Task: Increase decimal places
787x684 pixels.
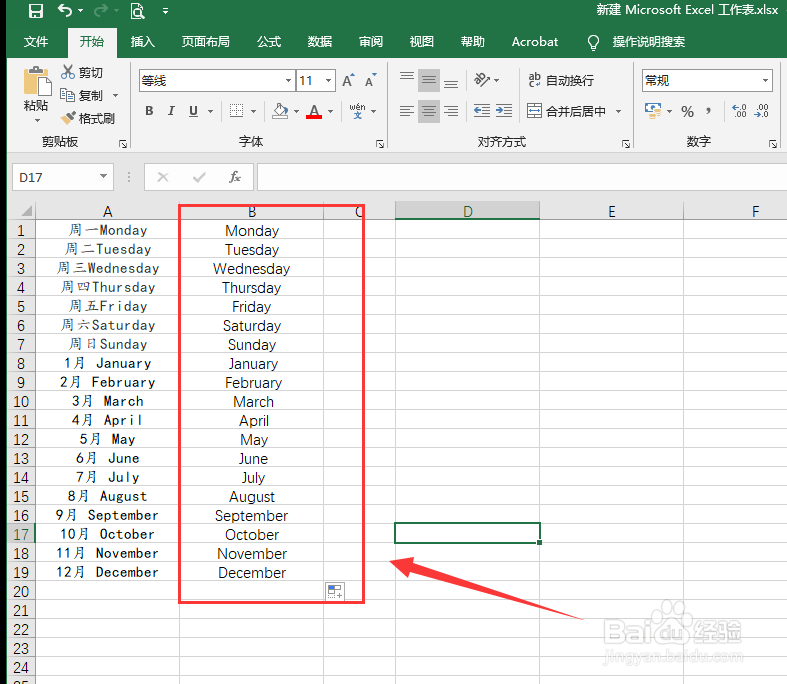Action: click(739, 111)
